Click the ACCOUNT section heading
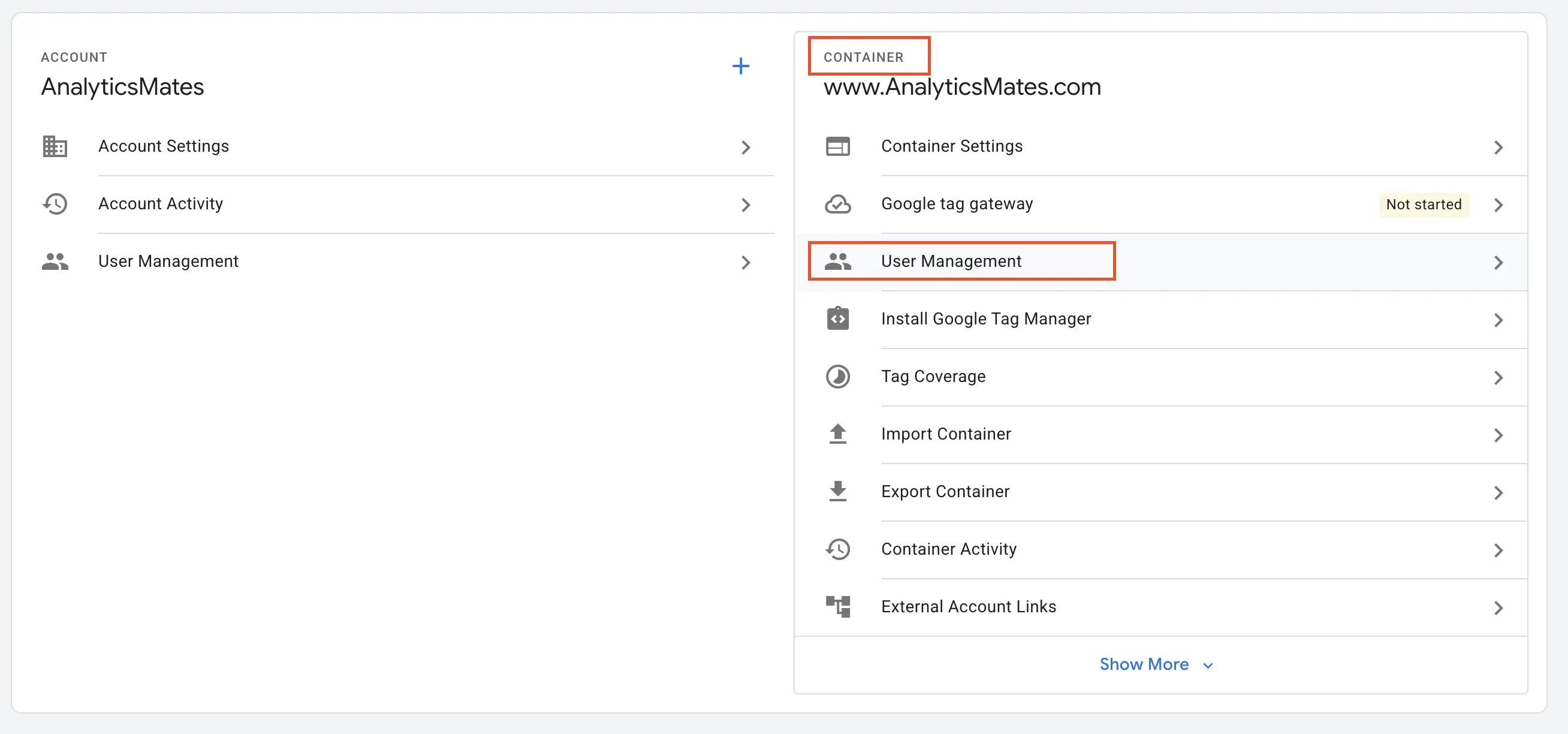Image resolution: width=1568 pixels, height=734 pixels. tap(74, 57)
